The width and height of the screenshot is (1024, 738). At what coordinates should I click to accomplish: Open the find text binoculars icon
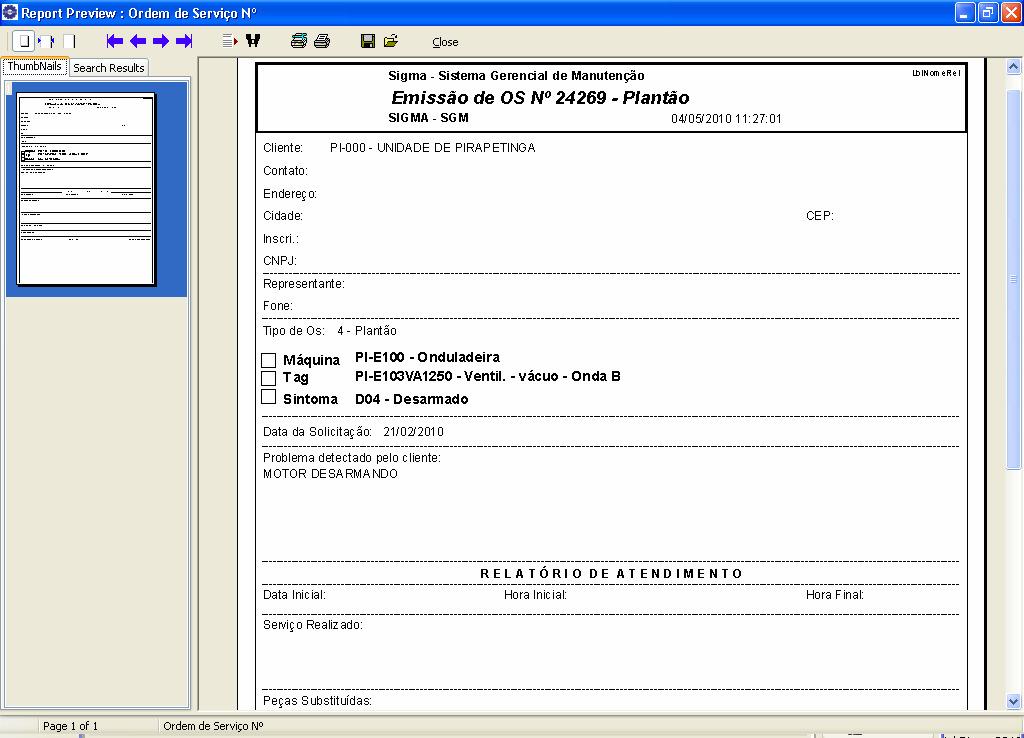[x=253, y=41]
